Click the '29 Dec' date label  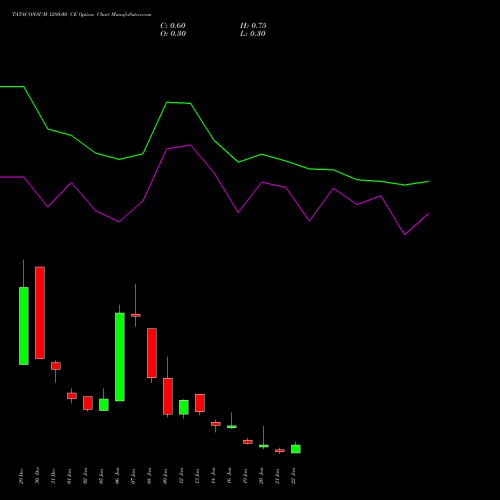click(x=21, y=476)
